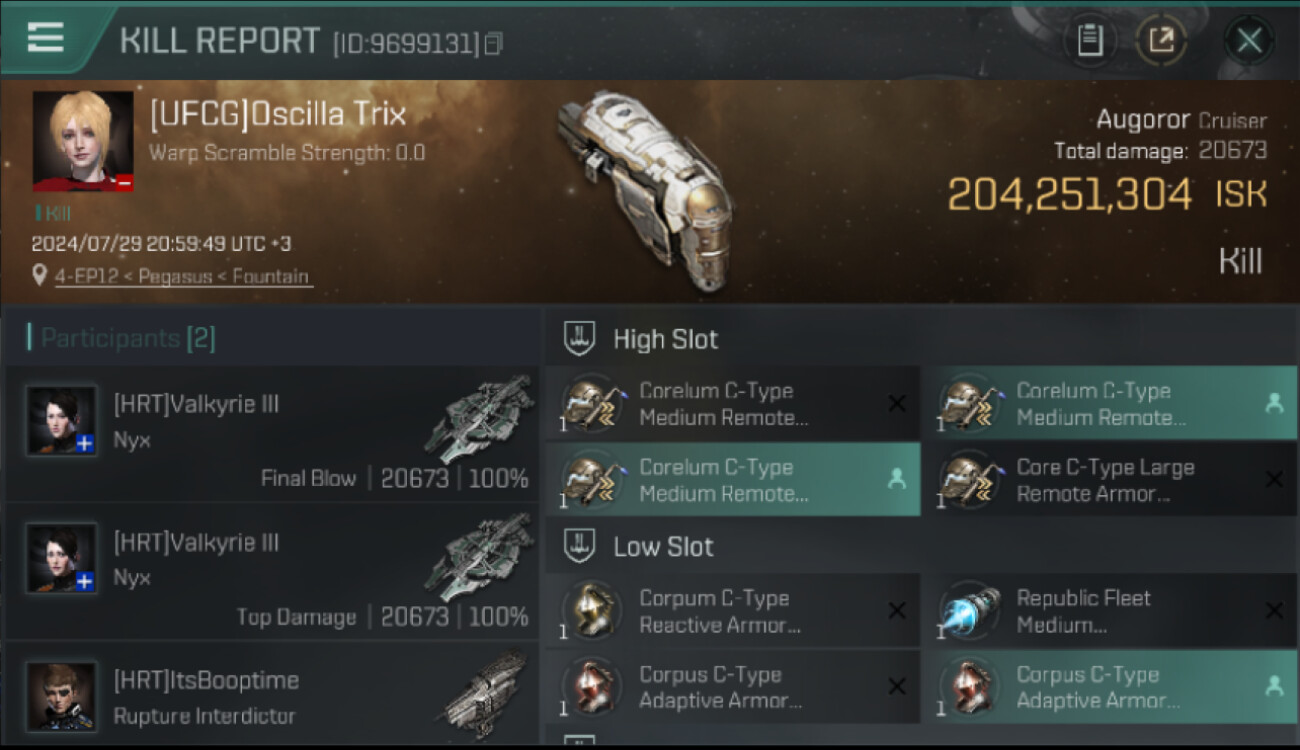Select Core C-Type Large Remote Armor module
The width and height of the screenshot is (1300, 750).
tap(1110, 480)
